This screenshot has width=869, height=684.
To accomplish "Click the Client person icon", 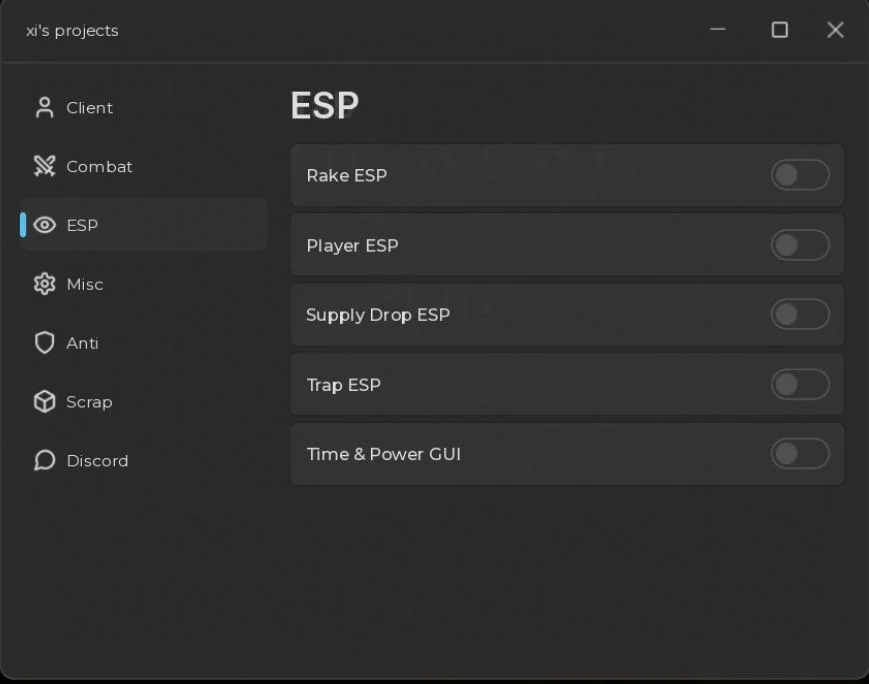I will point(44,108).
